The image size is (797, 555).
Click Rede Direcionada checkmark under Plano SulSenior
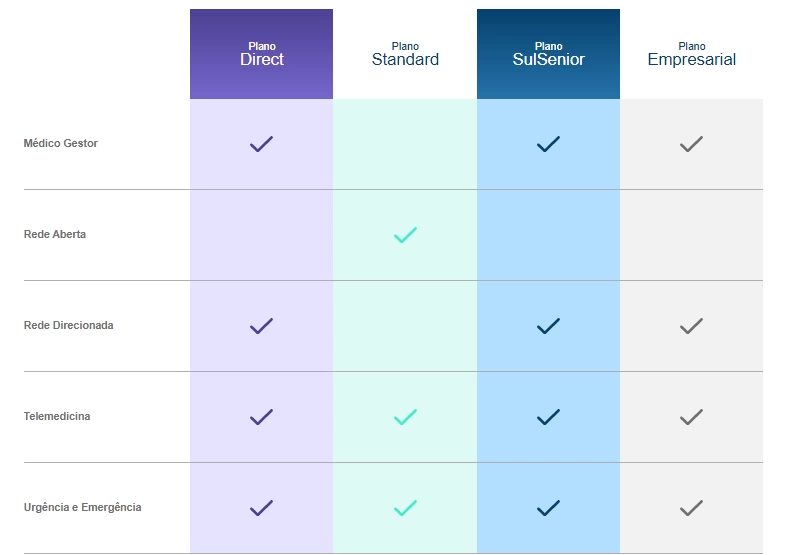tap(548, 326)
